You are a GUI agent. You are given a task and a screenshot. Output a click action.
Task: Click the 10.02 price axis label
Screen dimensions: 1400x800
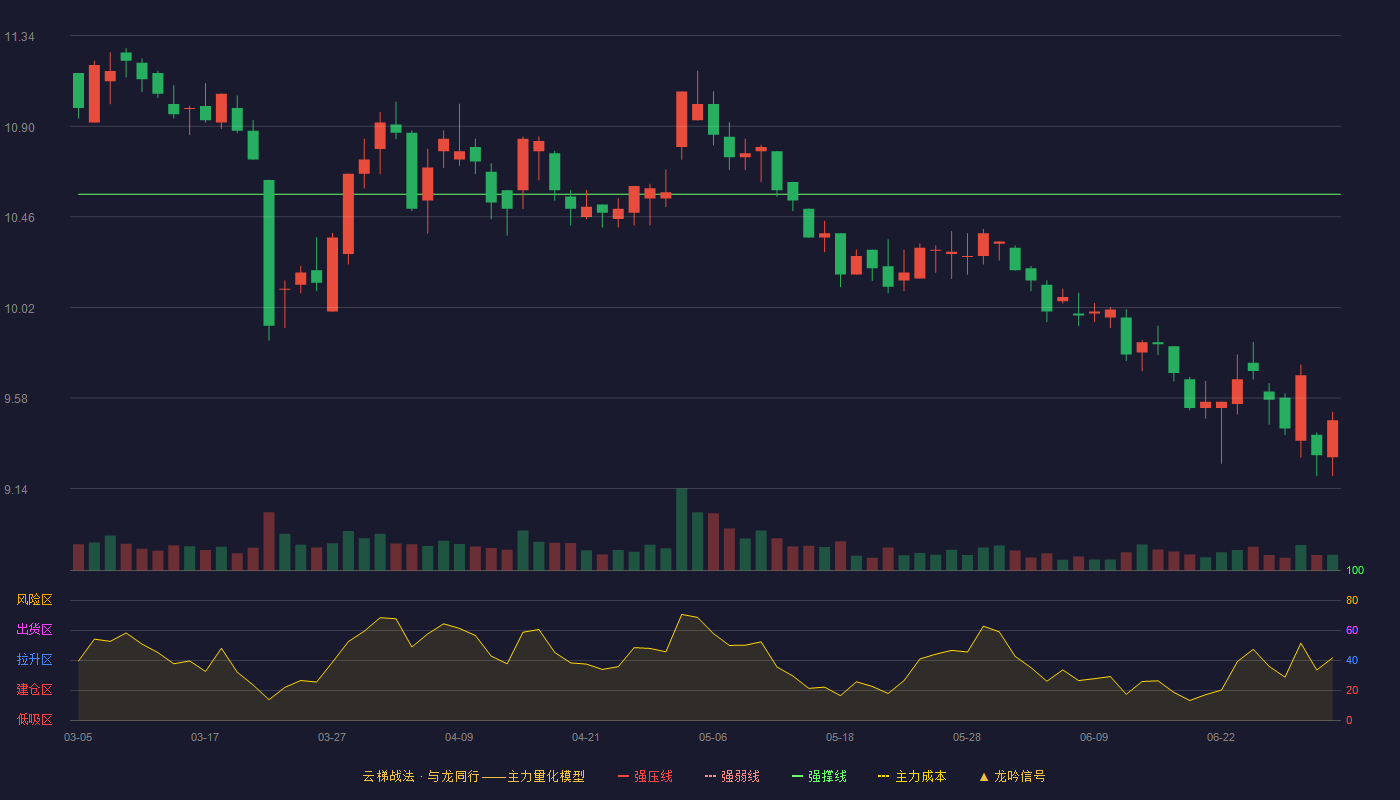(x=19, y=308)
